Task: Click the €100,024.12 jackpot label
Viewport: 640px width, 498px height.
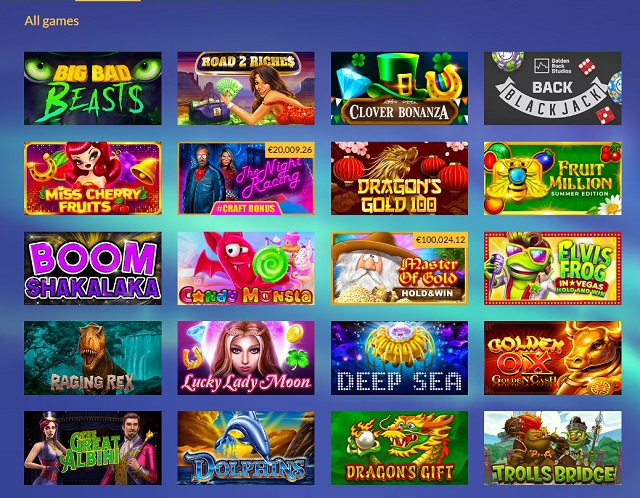Action: pos(440,240)
